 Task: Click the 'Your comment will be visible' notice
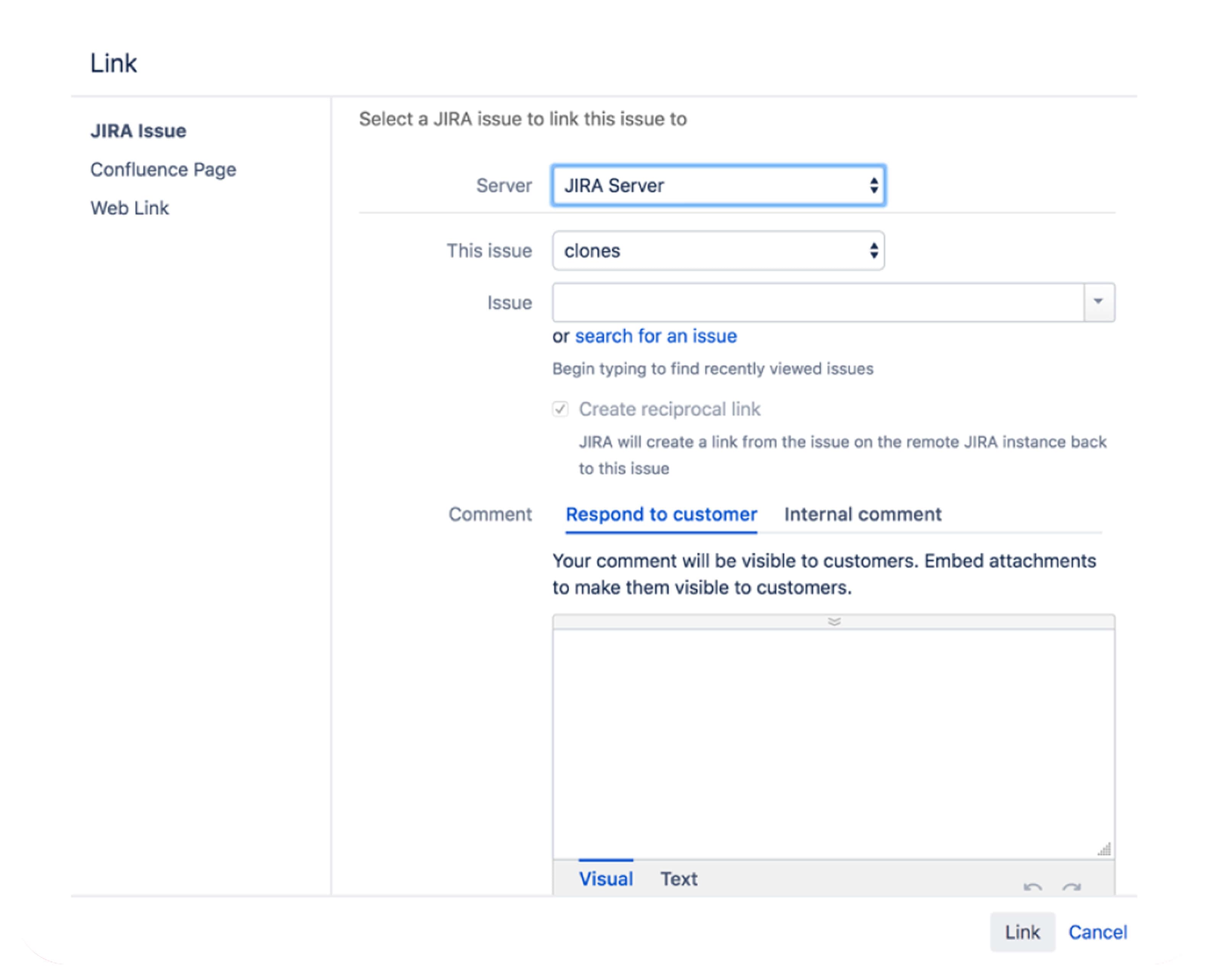tap(824, 574)
